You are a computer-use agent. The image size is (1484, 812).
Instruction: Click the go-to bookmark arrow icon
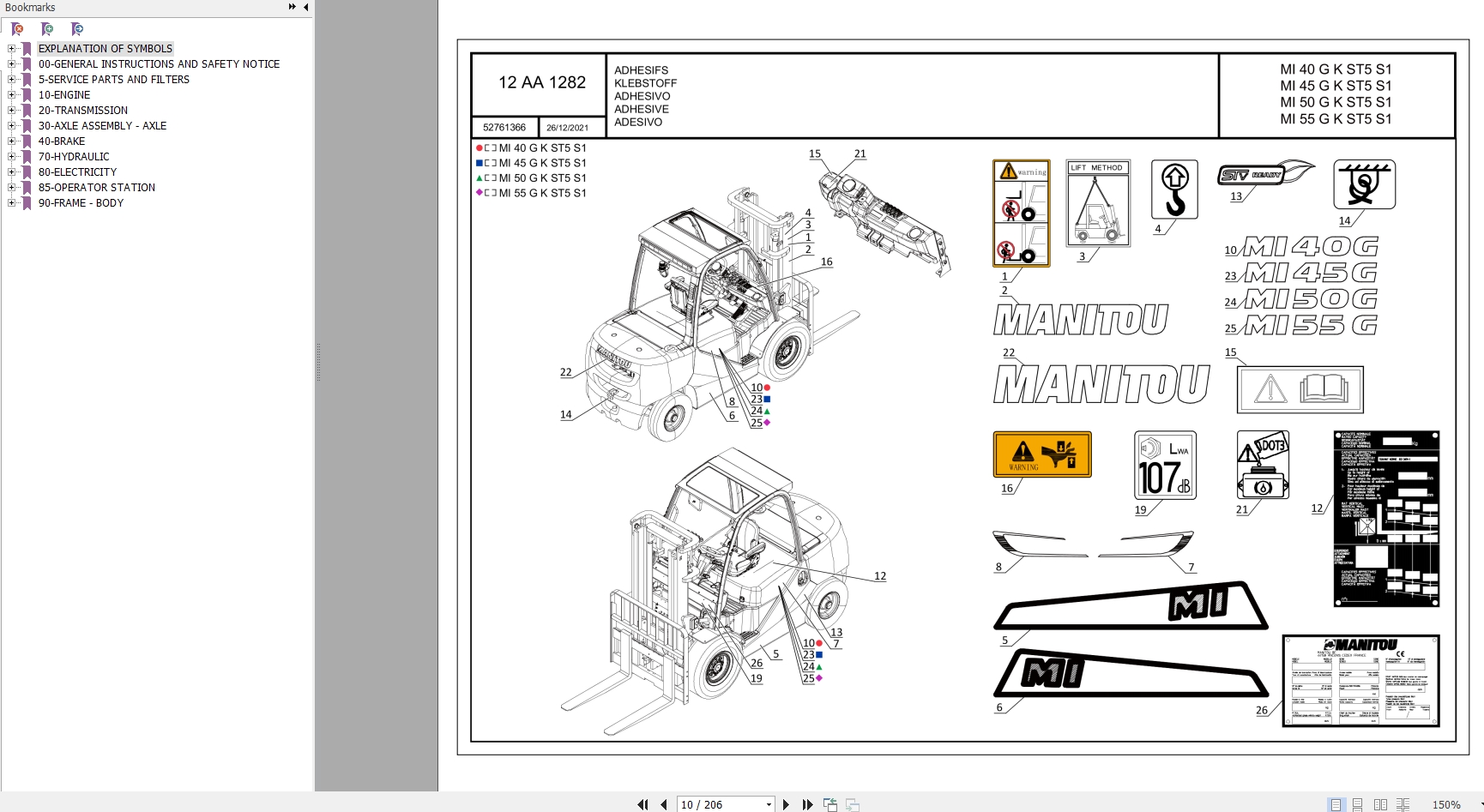tap(77, 29)
